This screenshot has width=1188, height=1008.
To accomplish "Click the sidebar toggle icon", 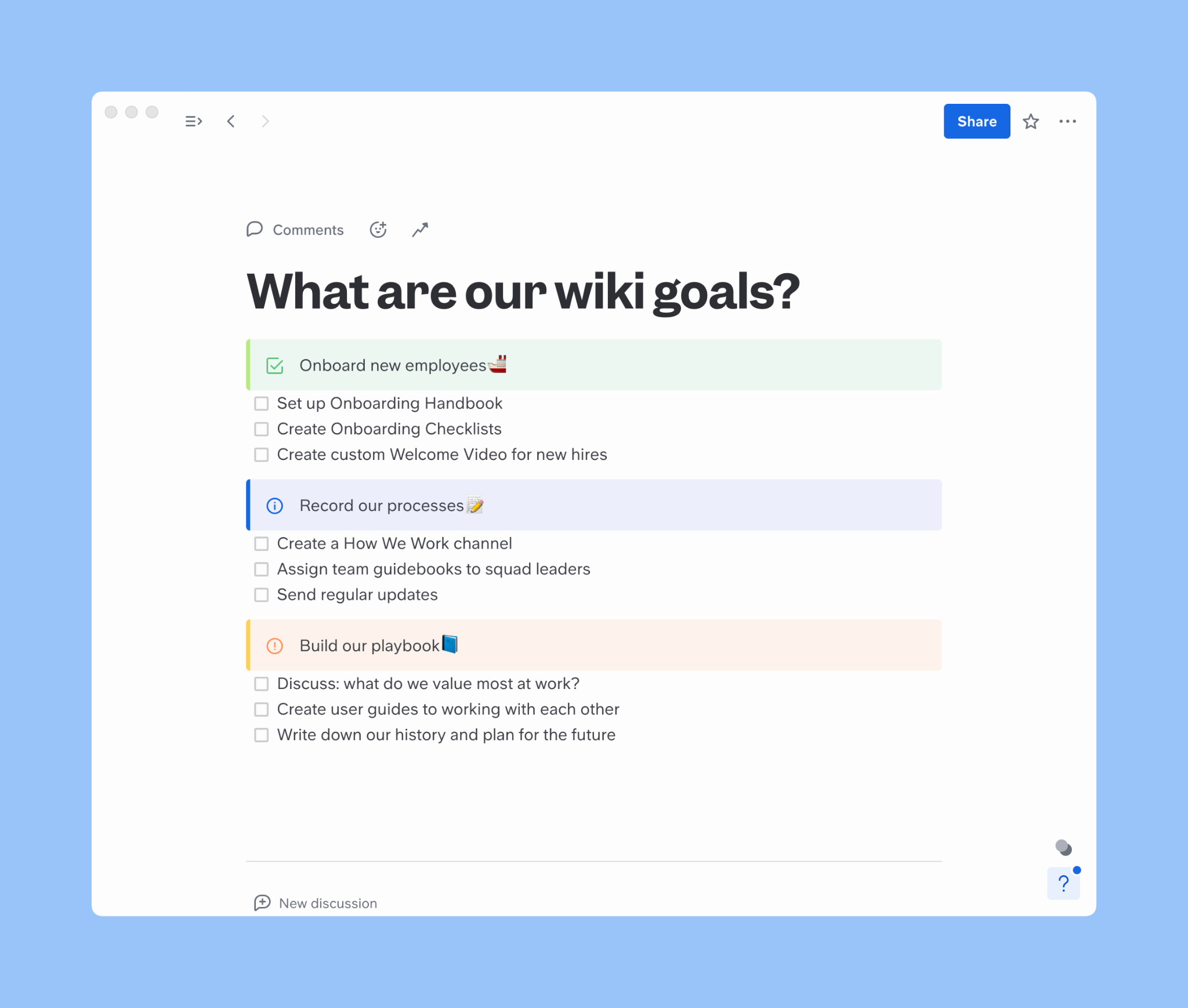I will [x=193, y=121].
